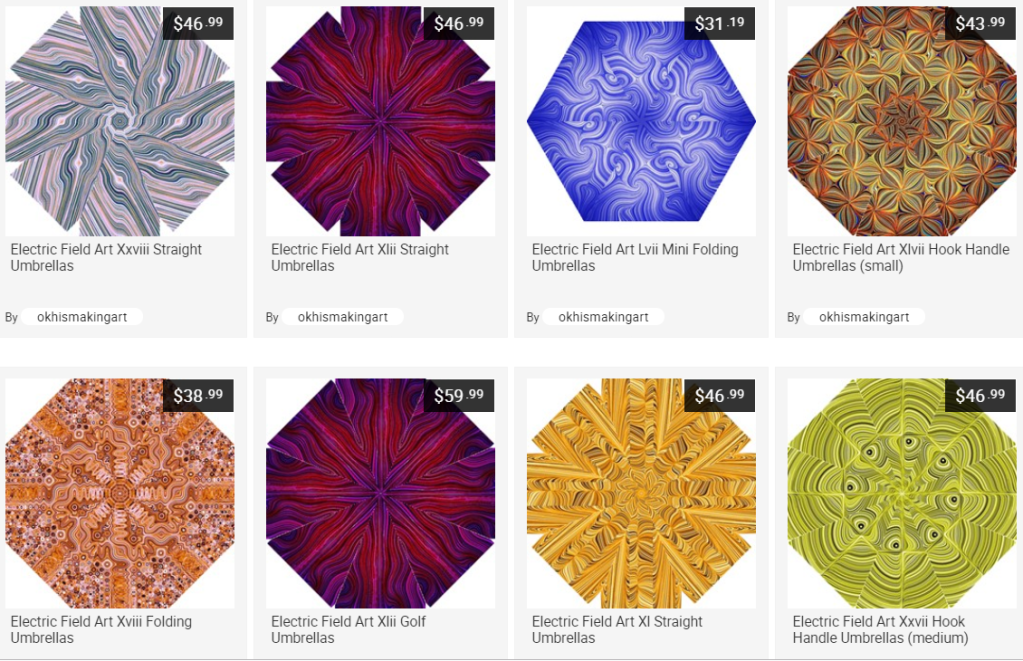Screen dimensions: 1023x661
Task: View the orange Xlvii Hook Handle umbrella image
Action: 902,121
